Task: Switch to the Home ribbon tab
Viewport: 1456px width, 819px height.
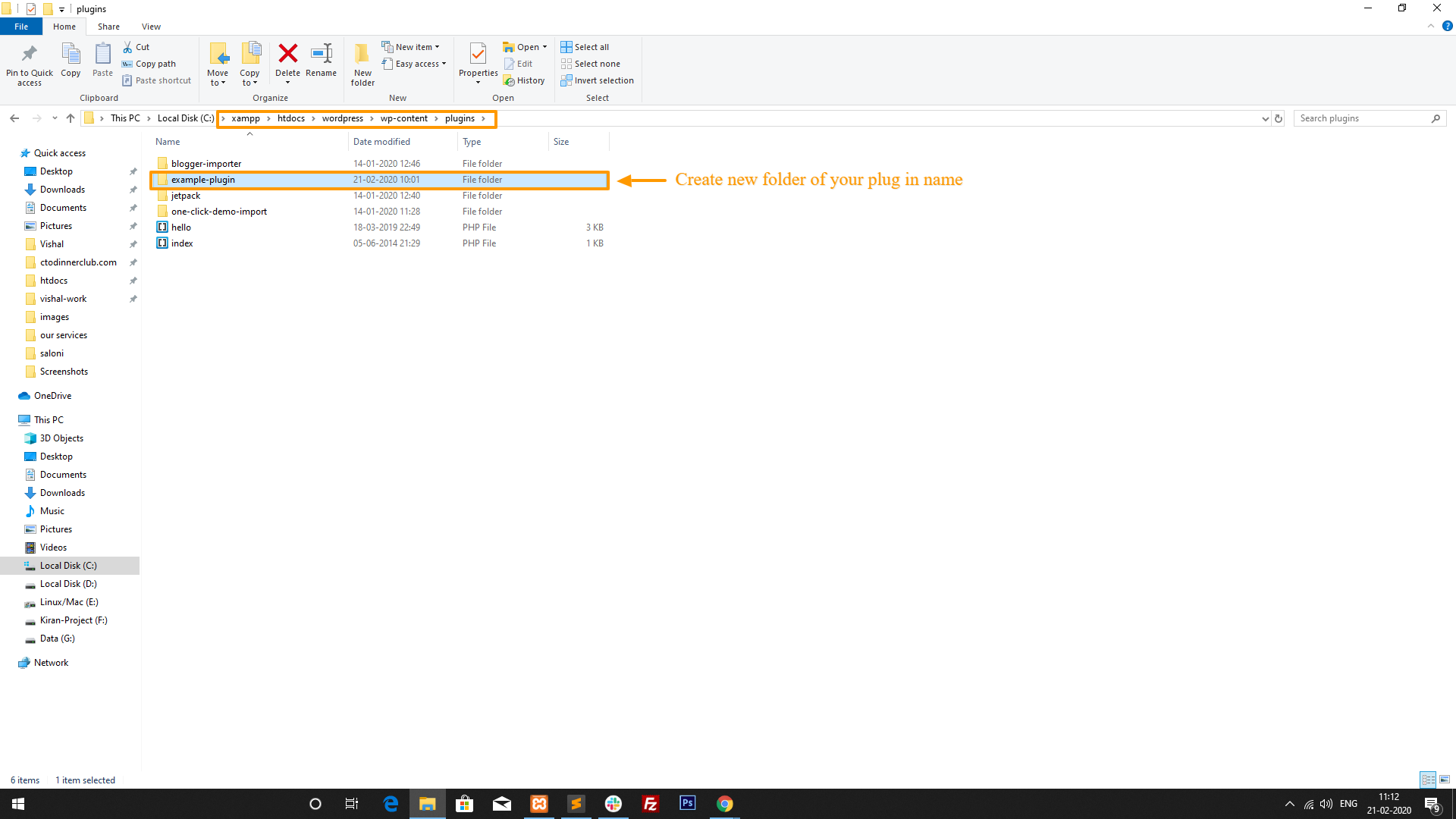Action: [64, 27]
